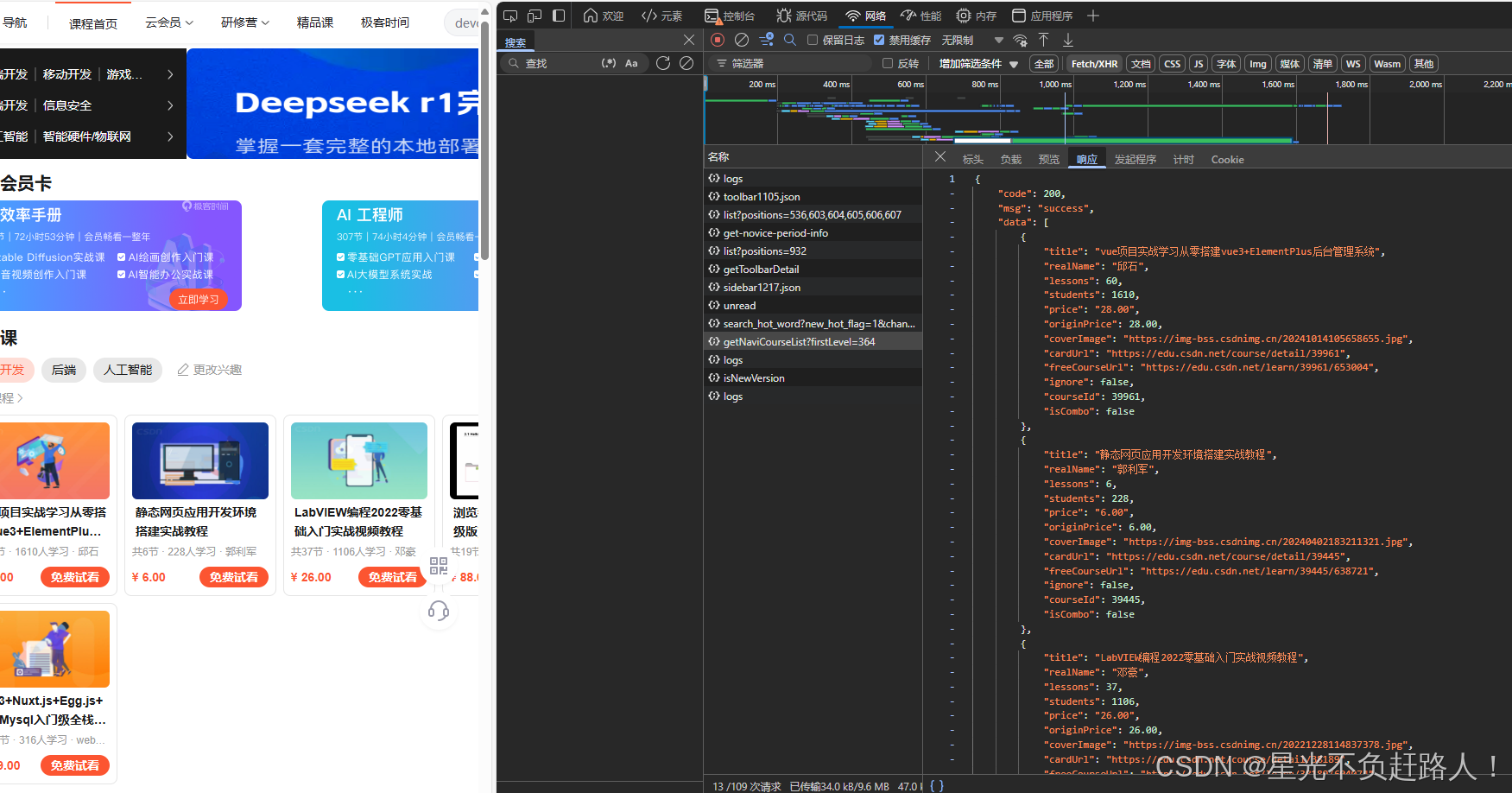Close the 搜索 search panel
The height and width of the screenshot is (793, 1512).
pos(689,40)
